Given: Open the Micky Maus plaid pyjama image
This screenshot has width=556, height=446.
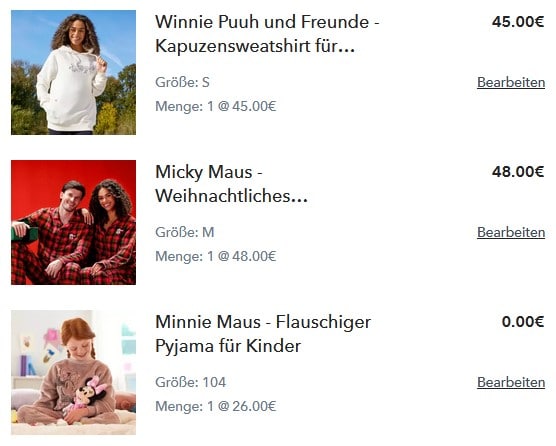Looking at the screenshot, I should [73, 222].
